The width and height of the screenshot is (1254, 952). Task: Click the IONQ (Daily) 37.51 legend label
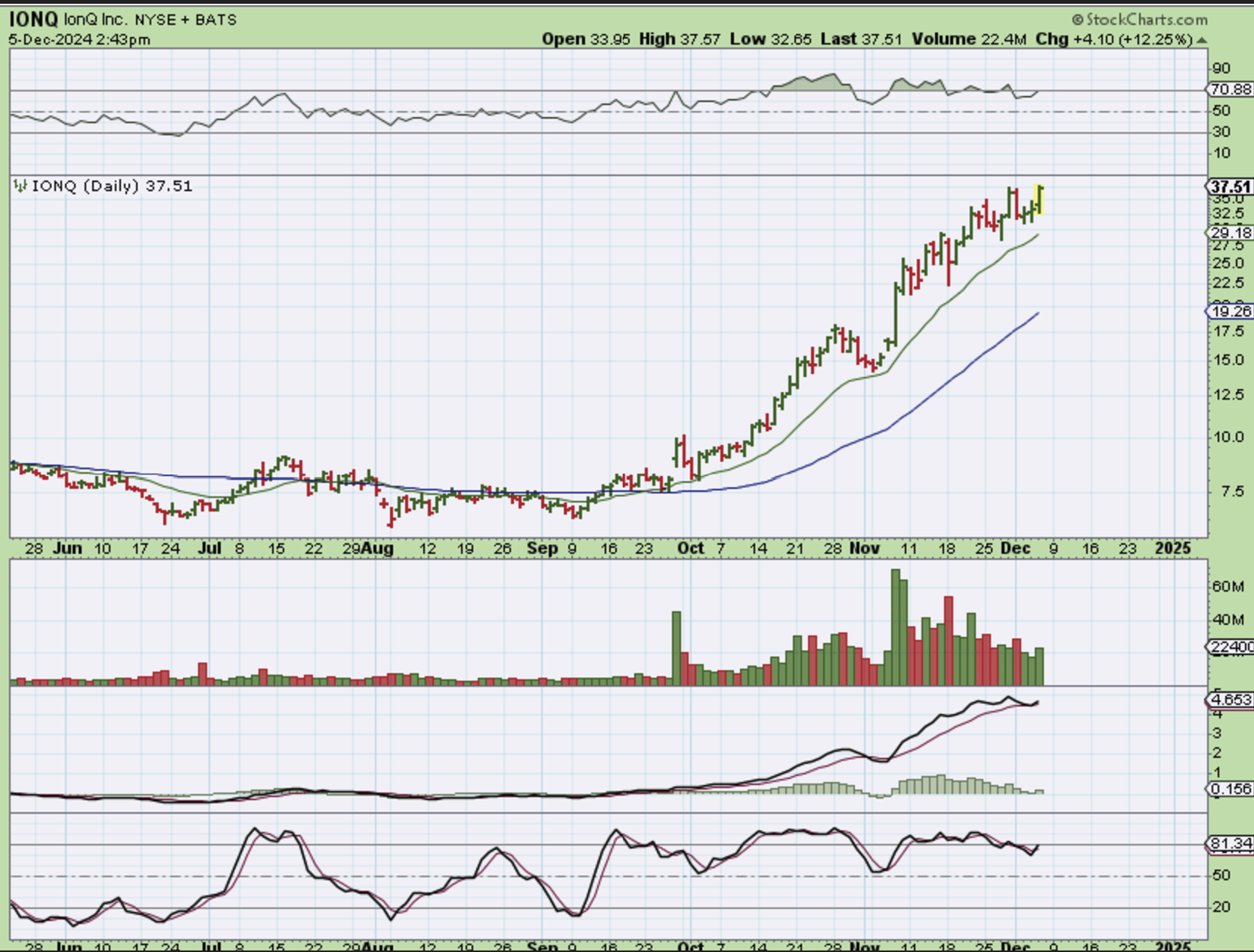(112, 186)
